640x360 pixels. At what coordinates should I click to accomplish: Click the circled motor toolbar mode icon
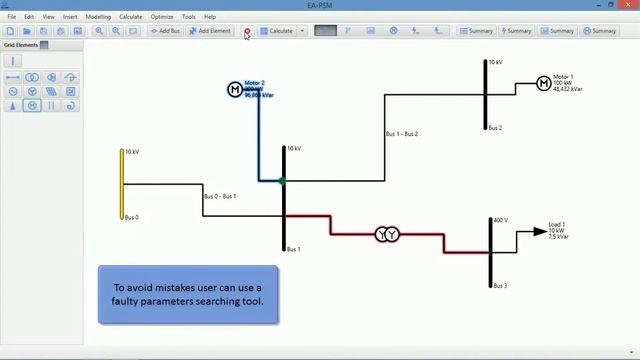[x=393, y=31]
